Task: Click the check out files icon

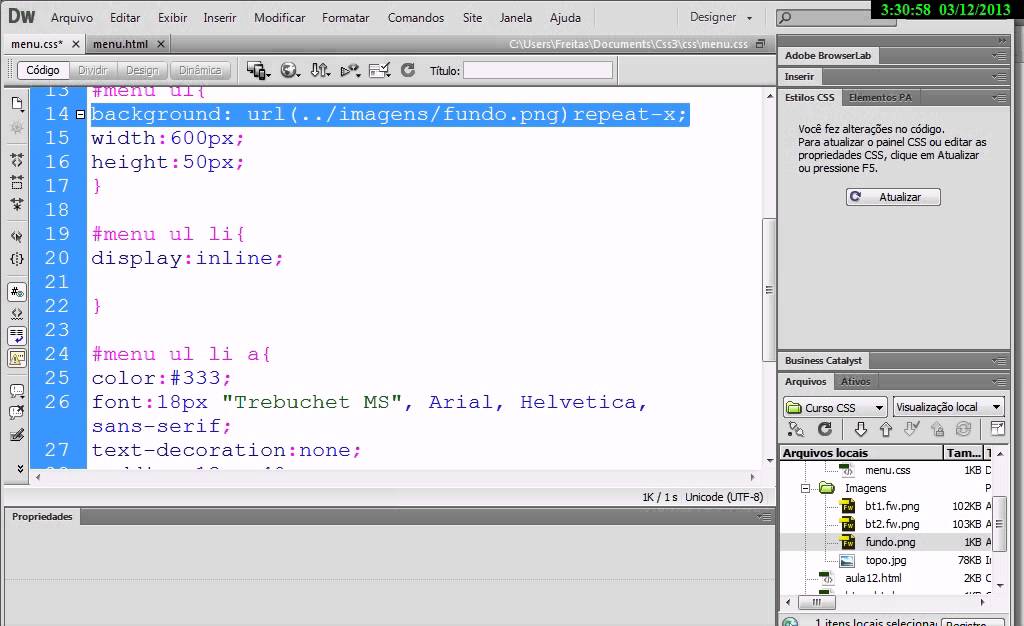Action: [912, 429]
